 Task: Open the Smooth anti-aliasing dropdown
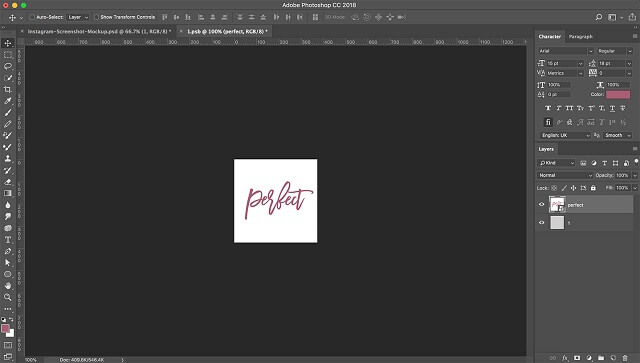[x=618, y=135]
